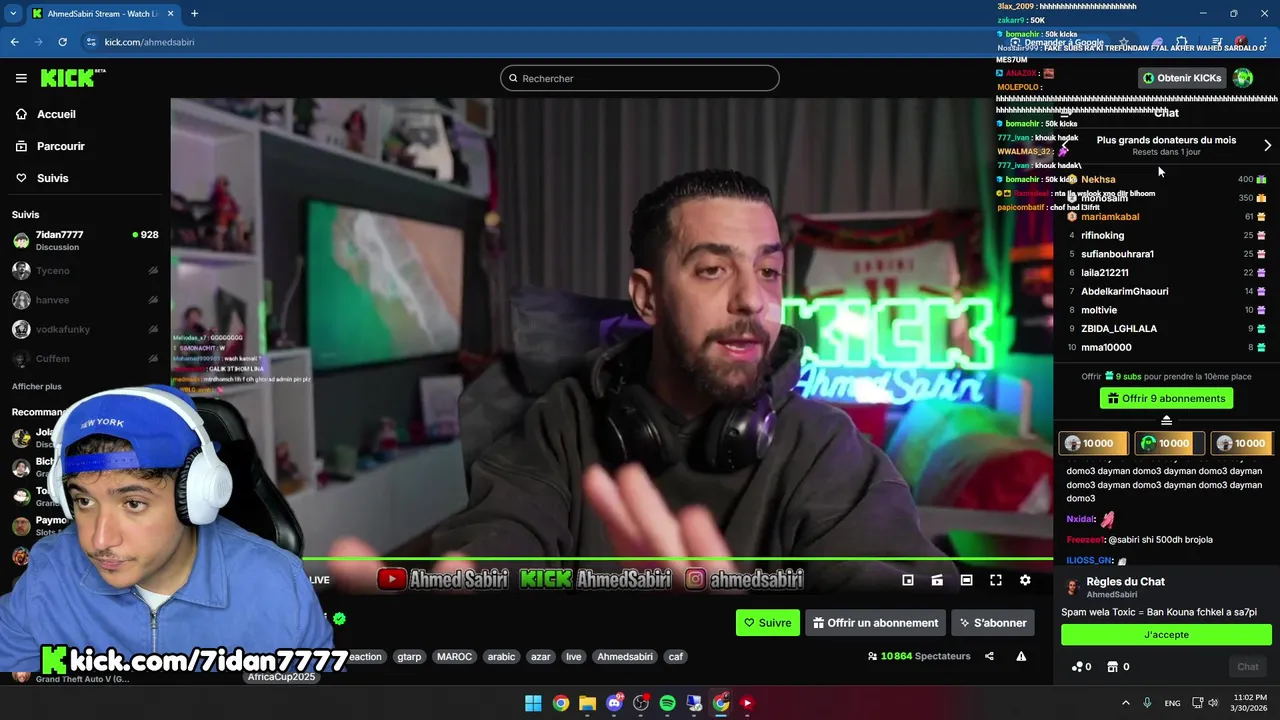Image resolution: width=1280 pixels, height=720 pixels.
Task: Open volume control in system tray
Action: pos(1213,703)
